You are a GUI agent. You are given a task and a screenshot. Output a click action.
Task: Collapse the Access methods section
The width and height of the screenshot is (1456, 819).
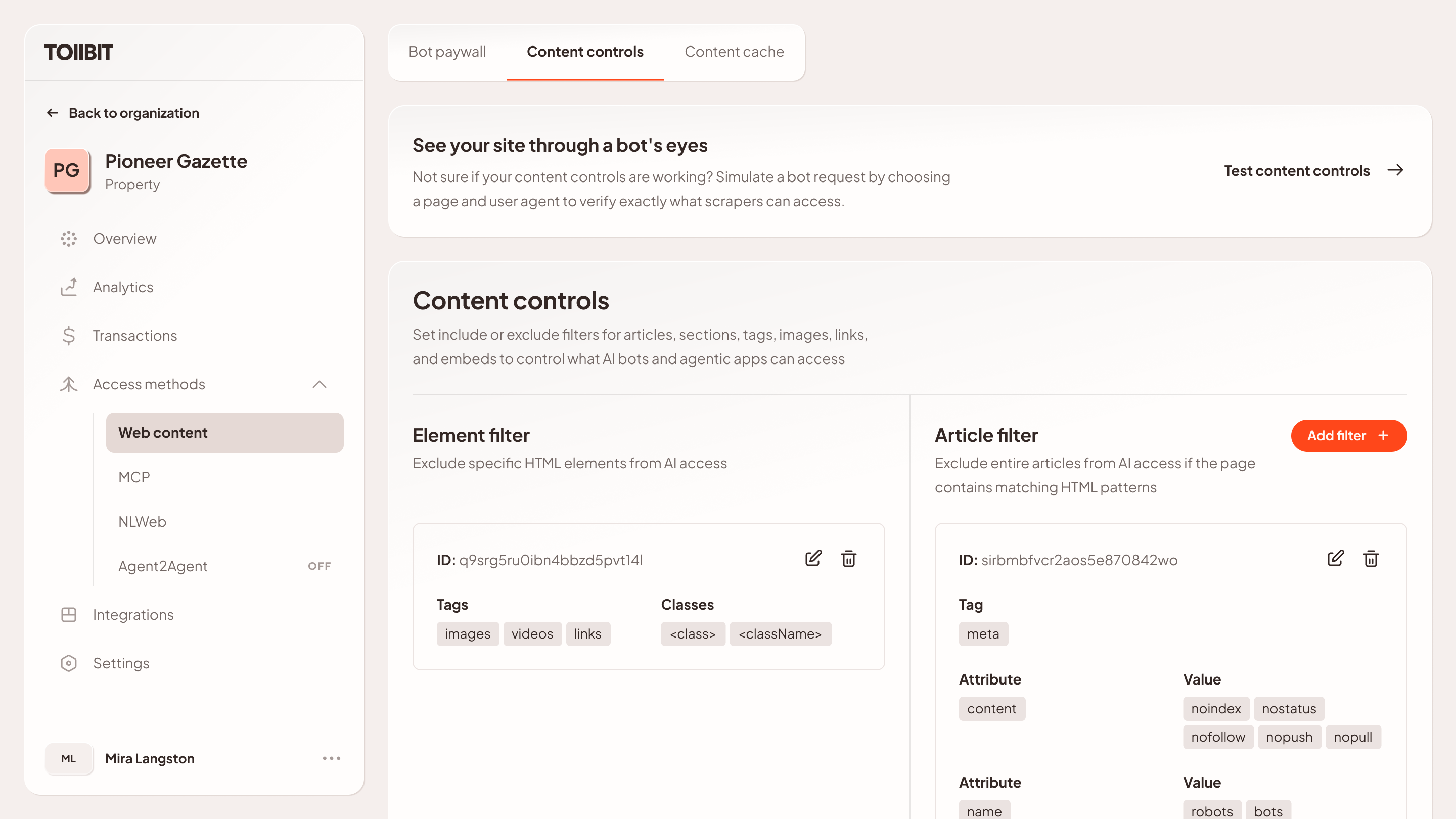(320, 384)
